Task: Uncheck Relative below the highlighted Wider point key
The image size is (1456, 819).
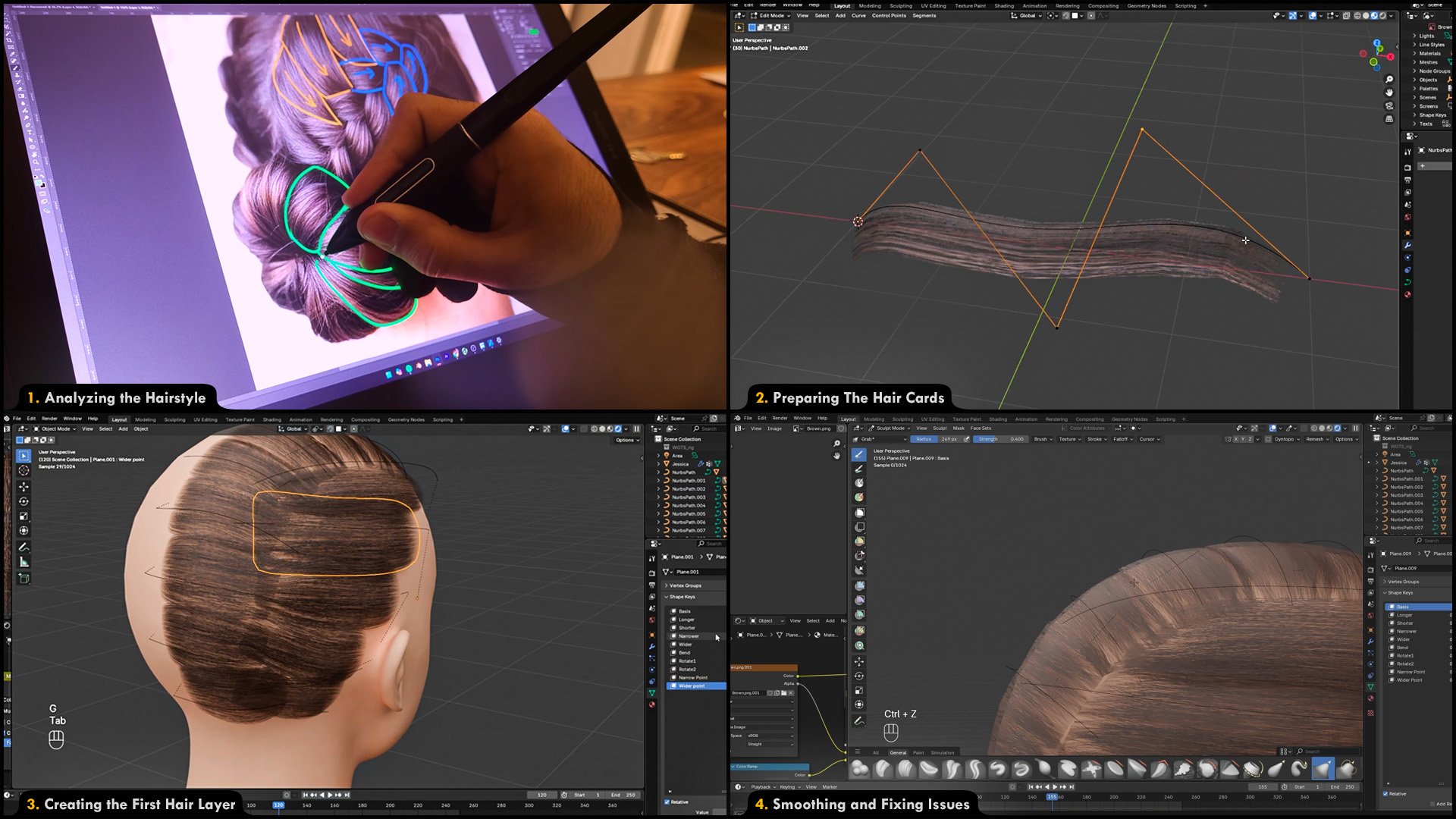Action: coord(667,802)
